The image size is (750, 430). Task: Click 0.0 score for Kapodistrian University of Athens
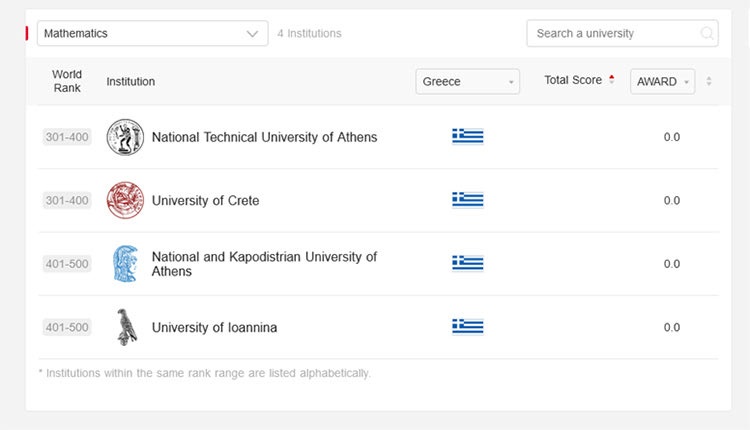click(672, 264)
